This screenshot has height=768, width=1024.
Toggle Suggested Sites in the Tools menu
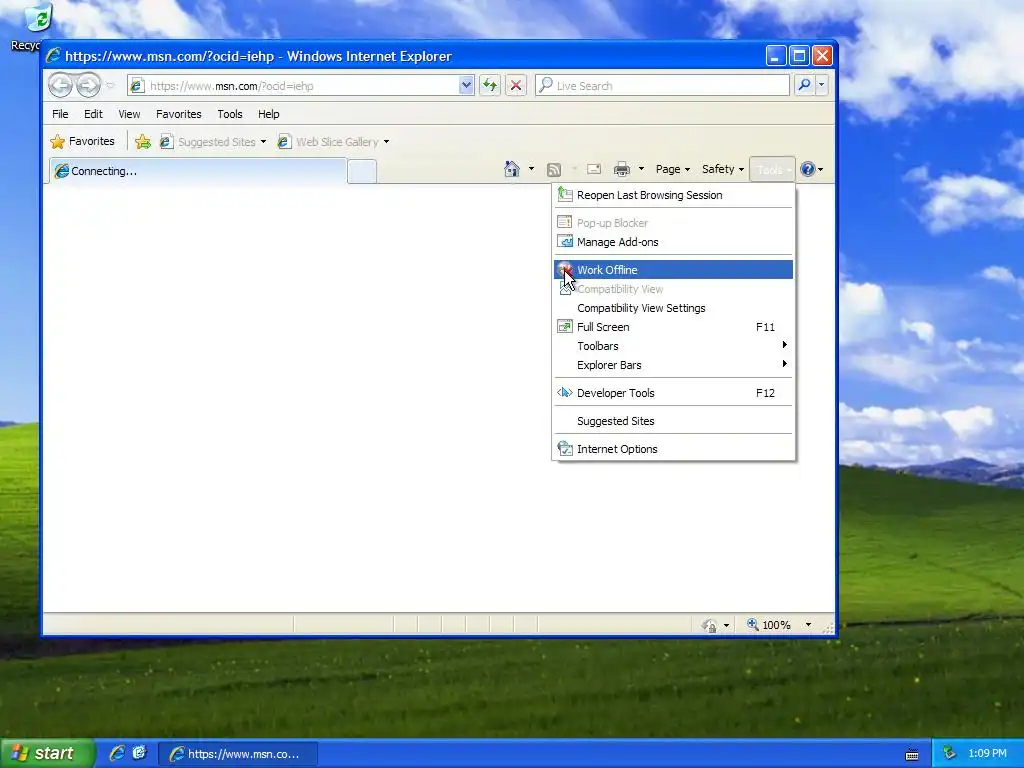click(673, 421)
